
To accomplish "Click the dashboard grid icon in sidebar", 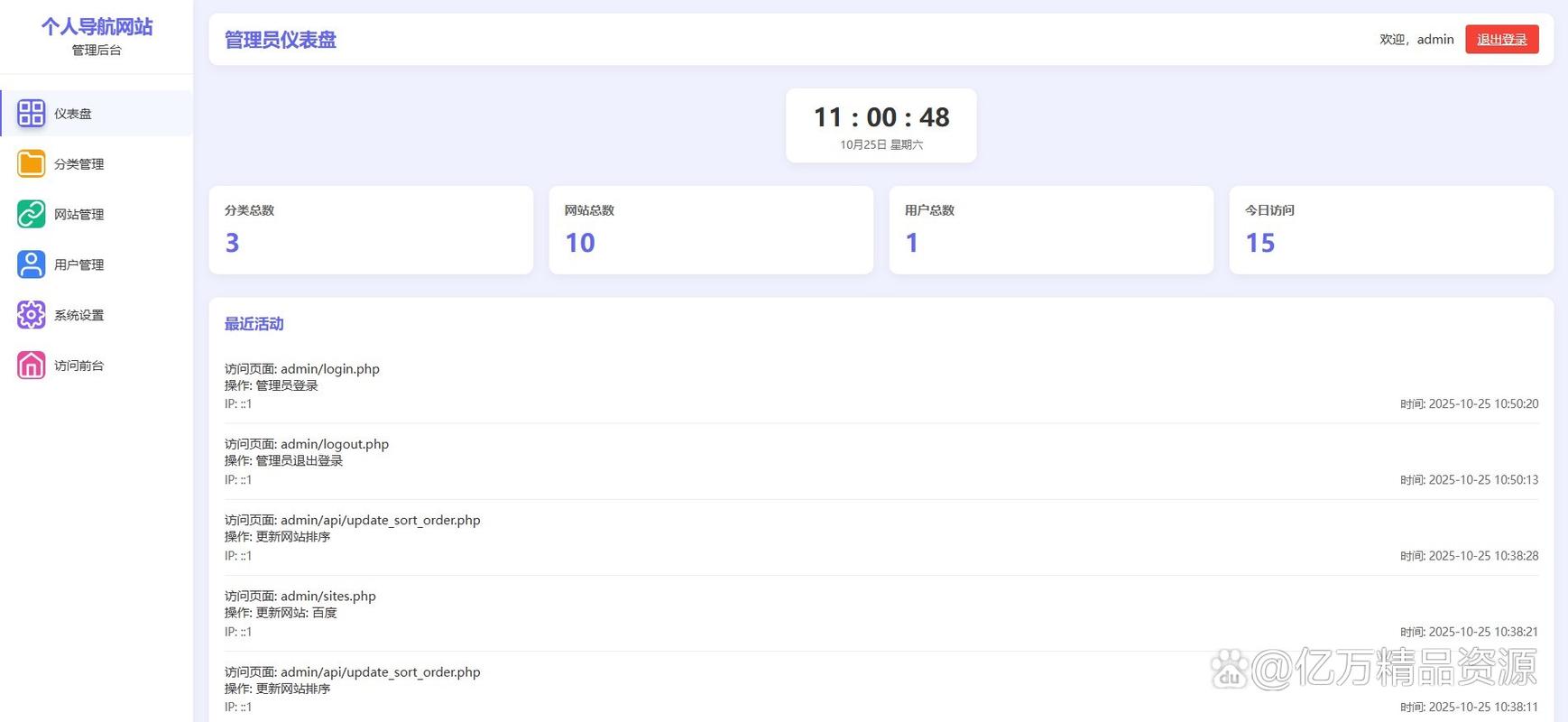I will [31, 114].
